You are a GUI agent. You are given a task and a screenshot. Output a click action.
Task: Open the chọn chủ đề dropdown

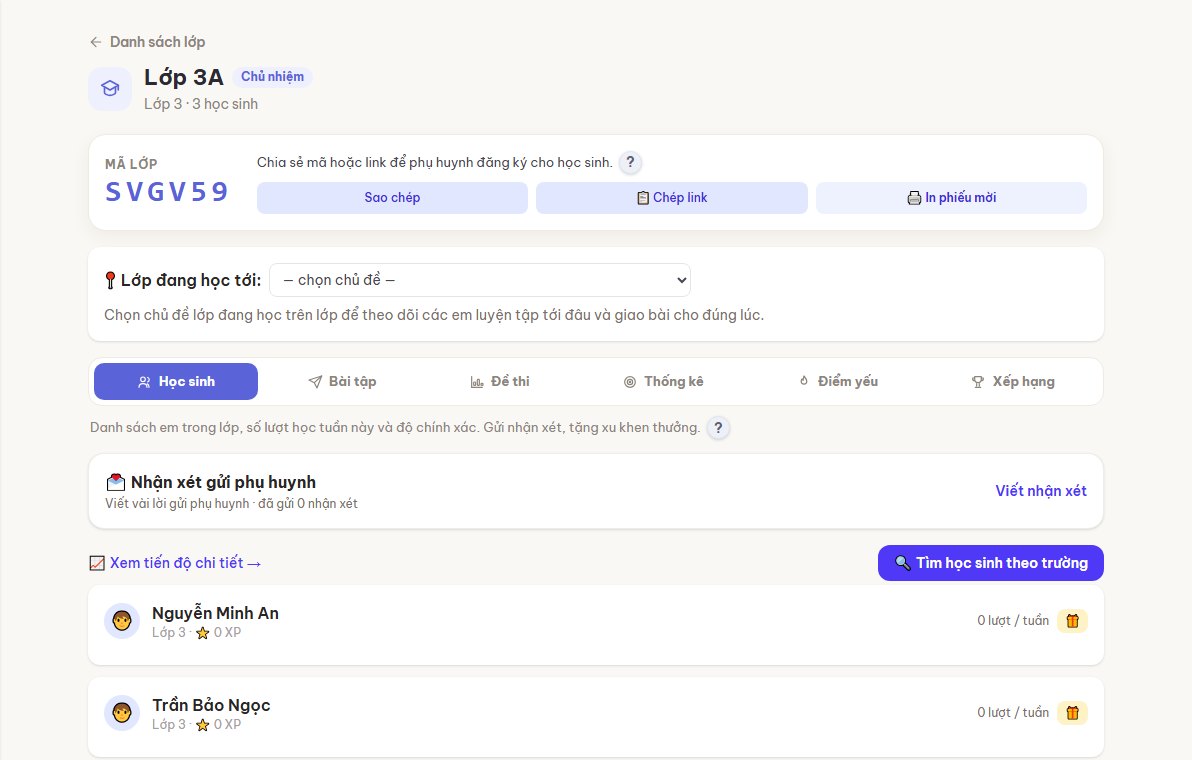tap(480, 280)
